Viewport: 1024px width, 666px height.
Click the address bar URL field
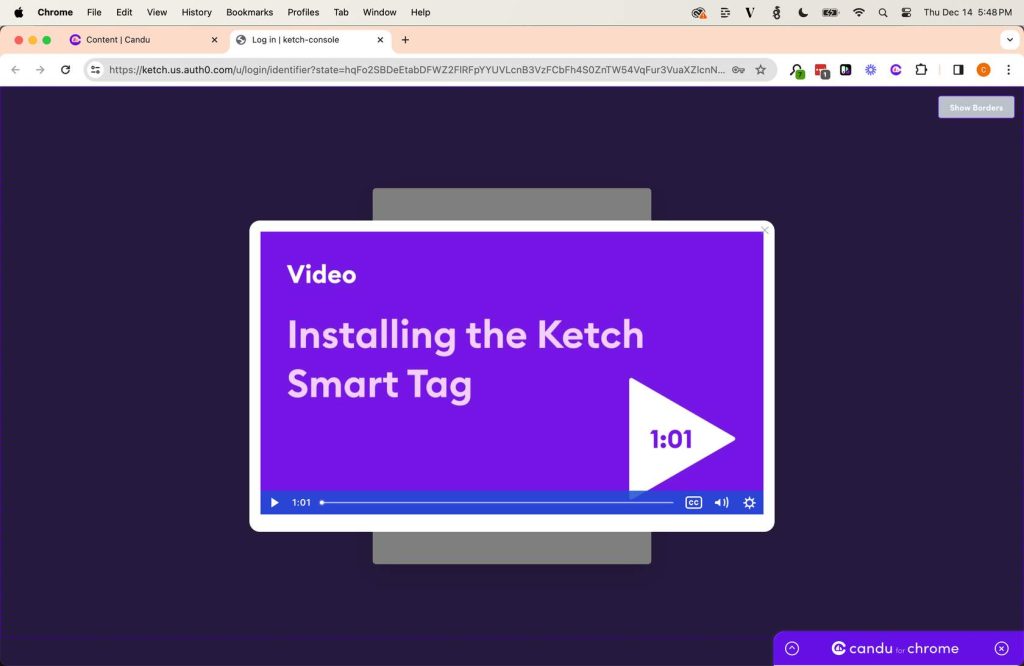(x=400, y=70)
